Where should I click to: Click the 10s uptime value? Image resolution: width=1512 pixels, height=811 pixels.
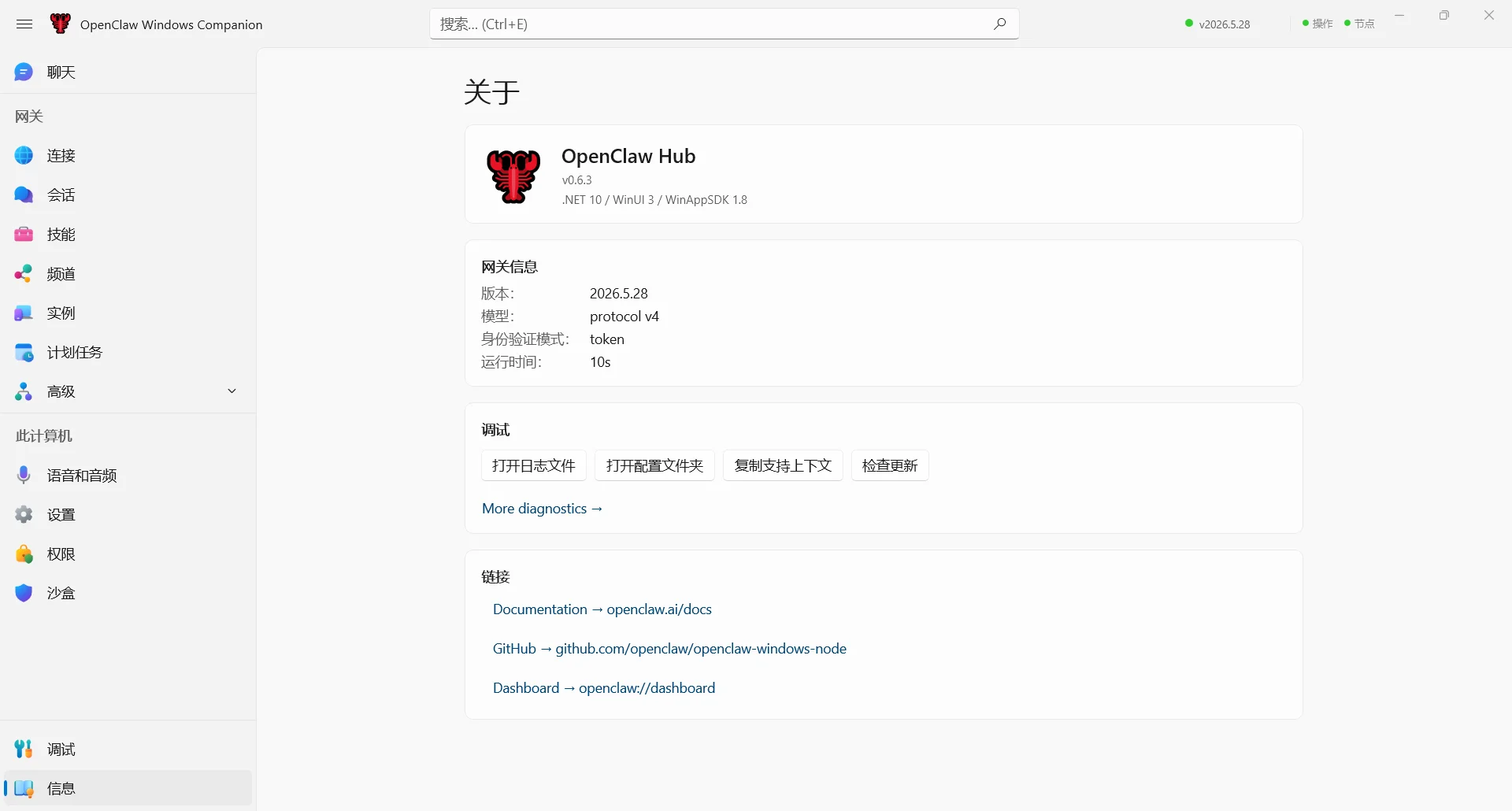[x=600, y=362]
